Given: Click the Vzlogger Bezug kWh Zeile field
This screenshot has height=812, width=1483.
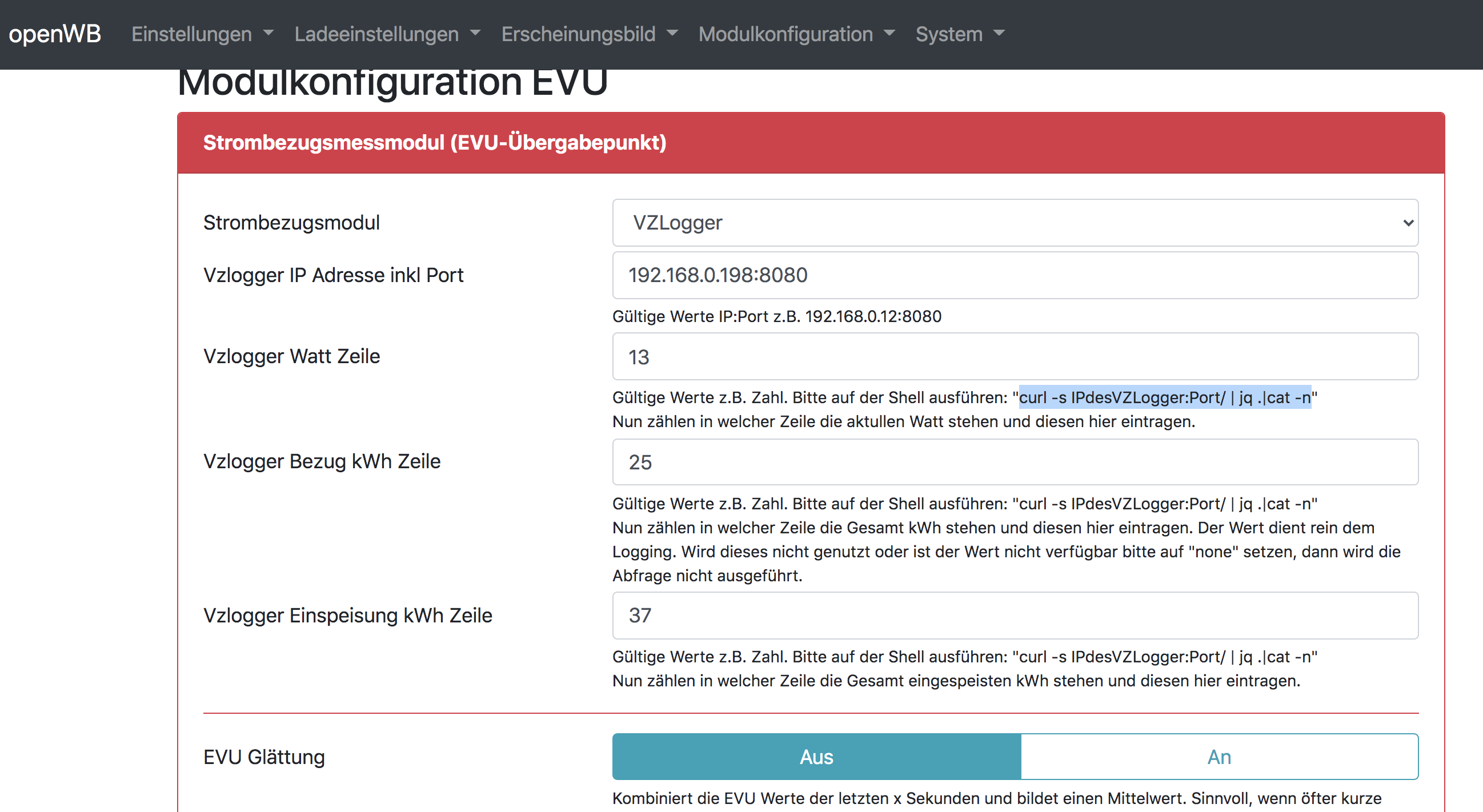Looking at the screenshot, I should click(1015, 462).
